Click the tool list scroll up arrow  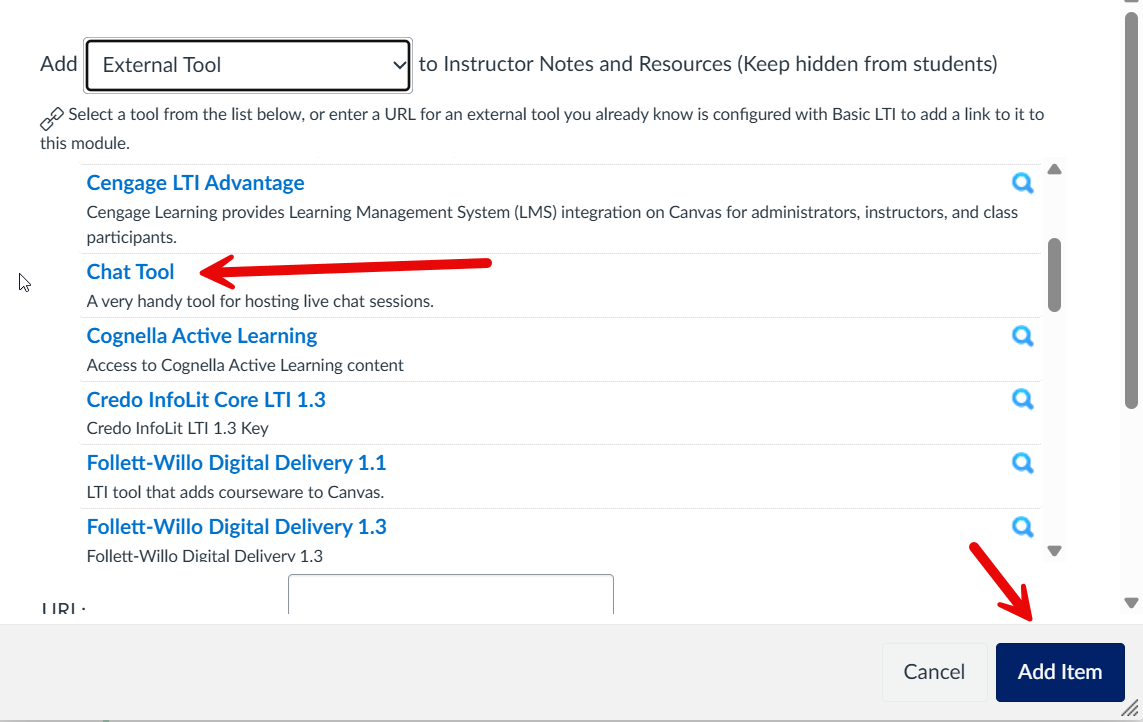click(1054, 169)
